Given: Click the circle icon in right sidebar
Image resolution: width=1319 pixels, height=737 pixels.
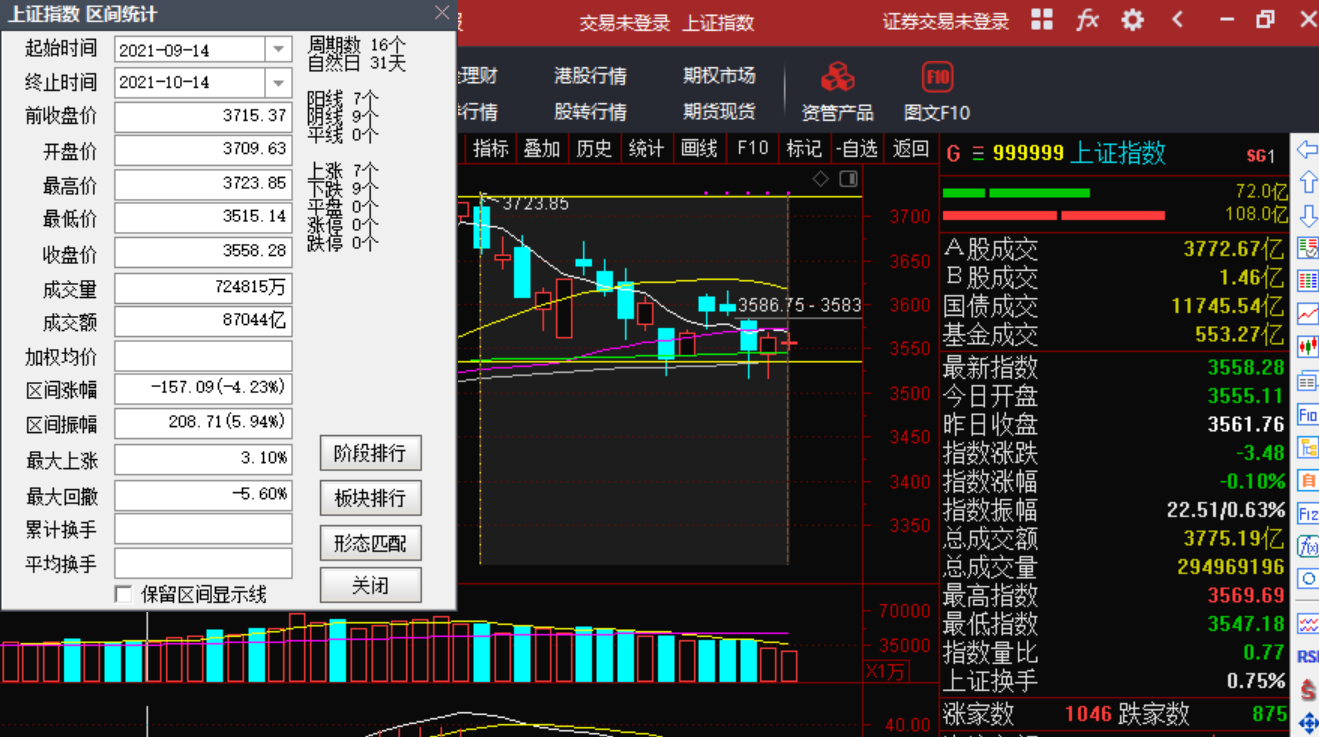Looking at the screenshot, I should (1307, 579).
